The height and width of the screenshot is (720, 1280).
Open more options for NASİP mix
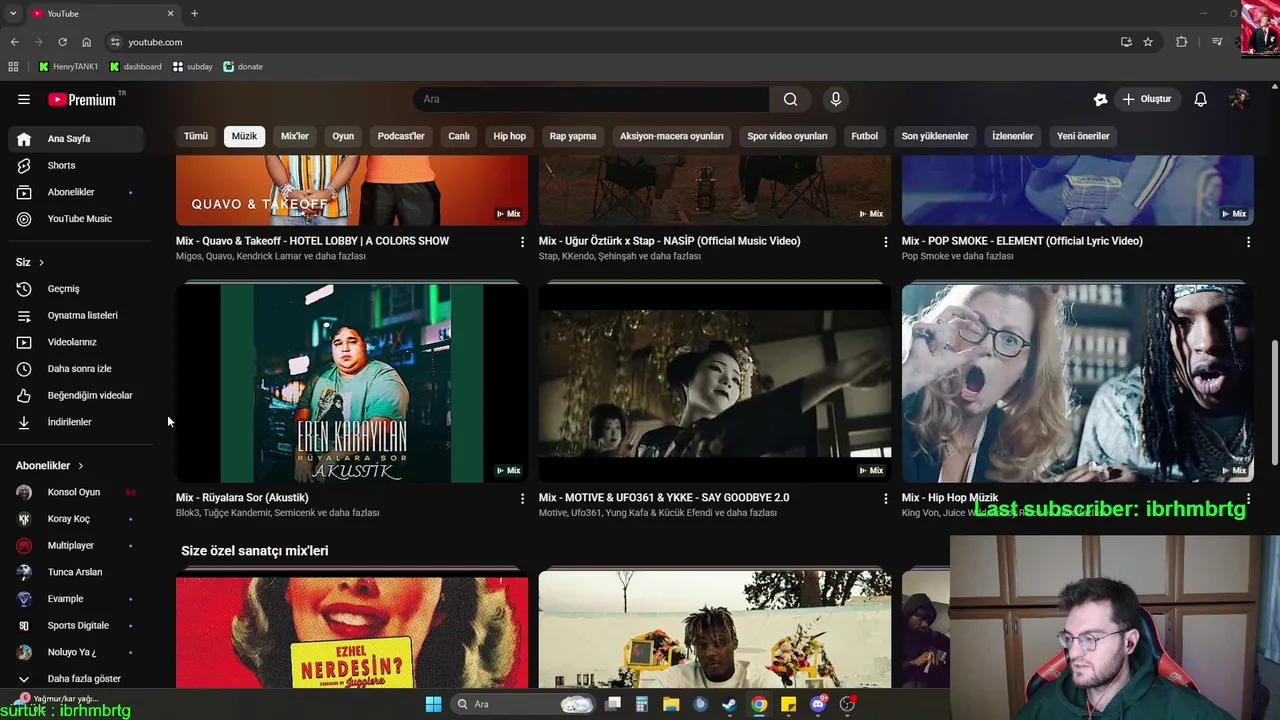point(885,242)
